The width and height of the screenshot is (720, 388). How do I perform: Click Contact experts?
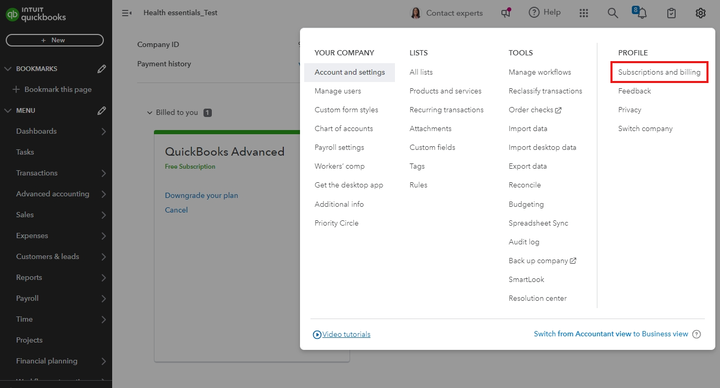click(454, 13)
